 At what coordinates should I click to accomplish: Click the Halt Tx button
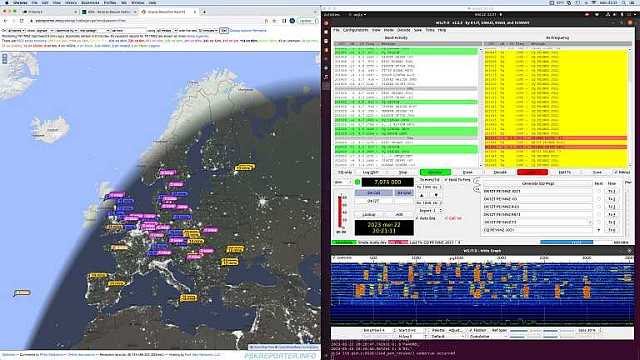(x=564, y=173)
